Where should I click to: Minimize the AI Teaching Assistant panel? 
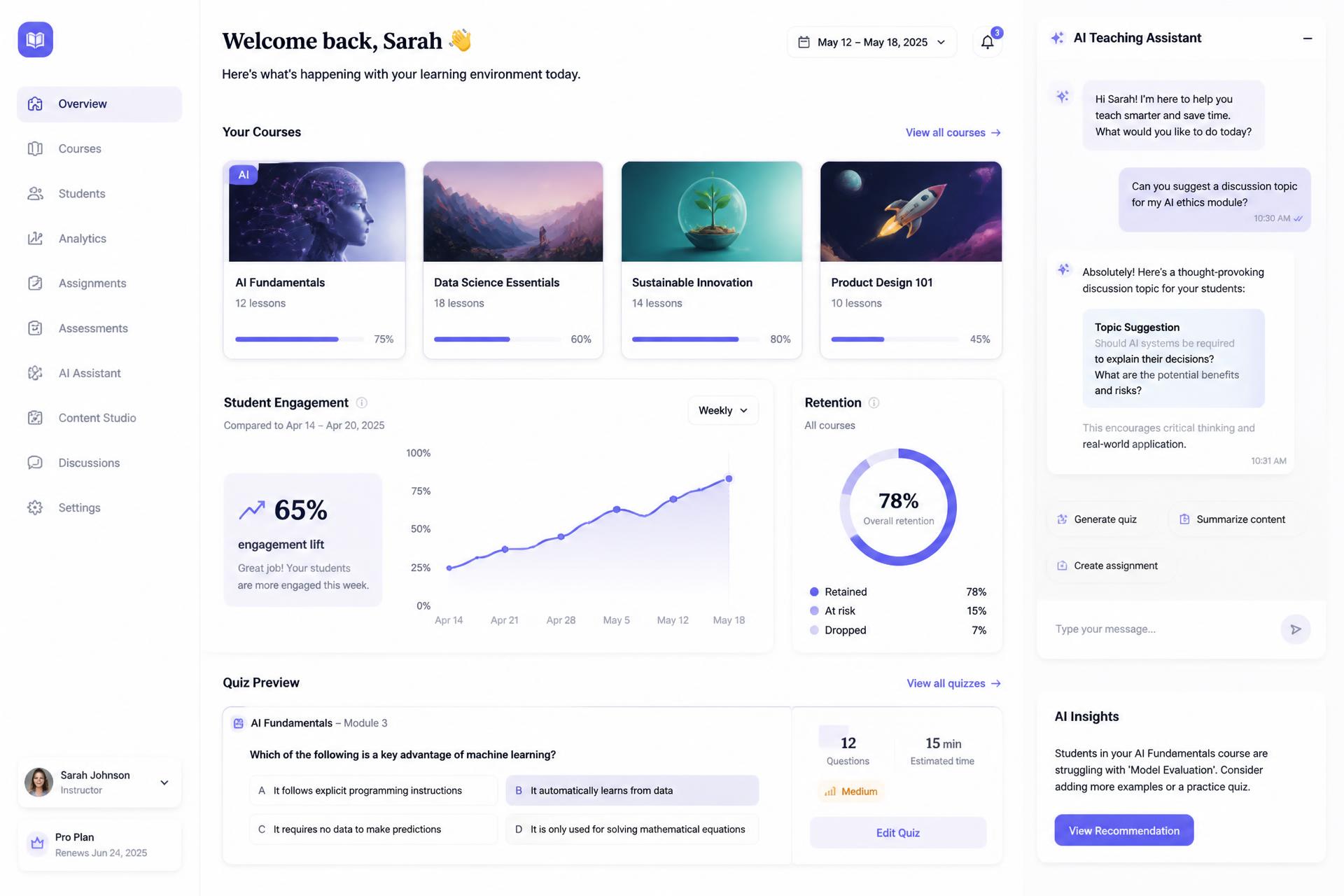pyautogui.click(x=1307, y=38)
